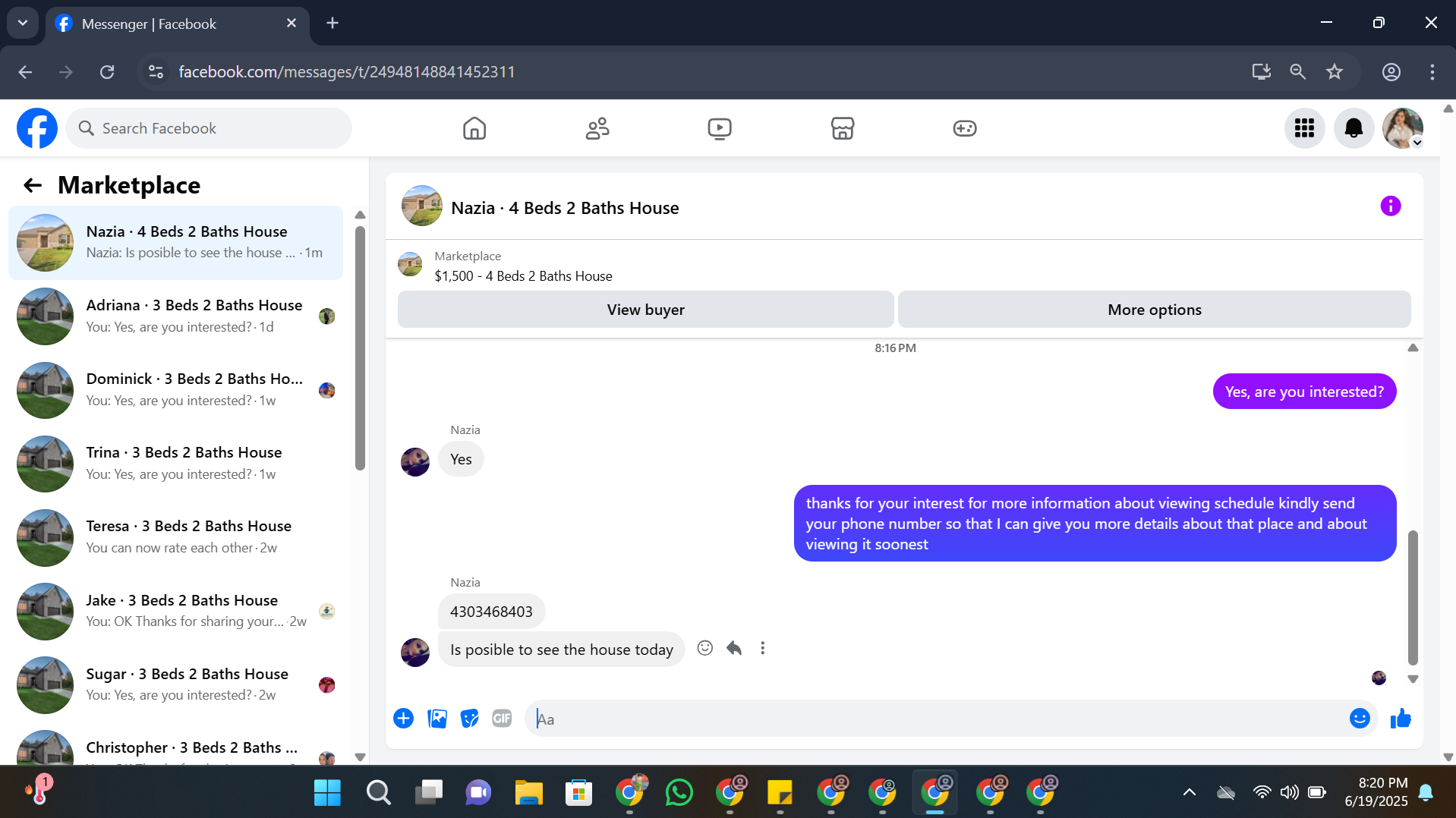The height and width of the screenshot is (818, 1456).
Task: Open File Explorer from the taskbar
Action: tap(529, 793)
